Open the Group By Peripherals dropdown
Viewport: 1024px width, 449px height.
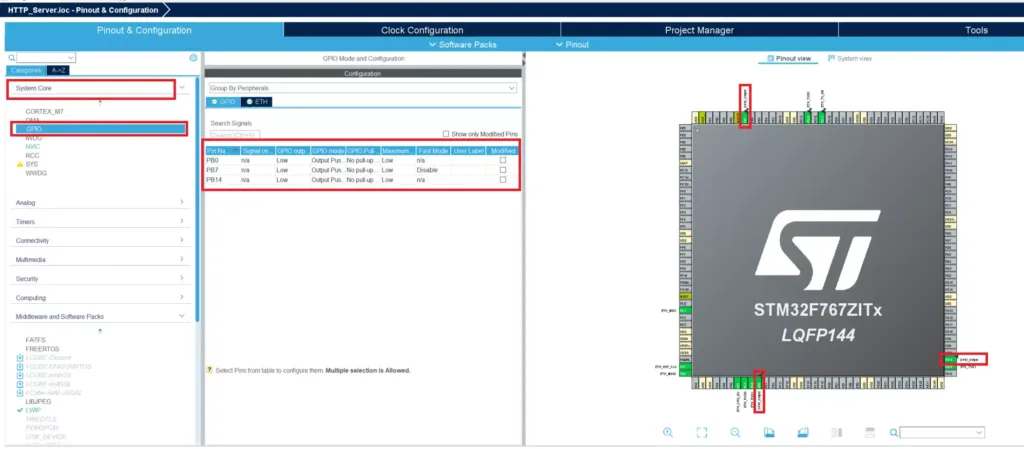[x=362, y=88]
